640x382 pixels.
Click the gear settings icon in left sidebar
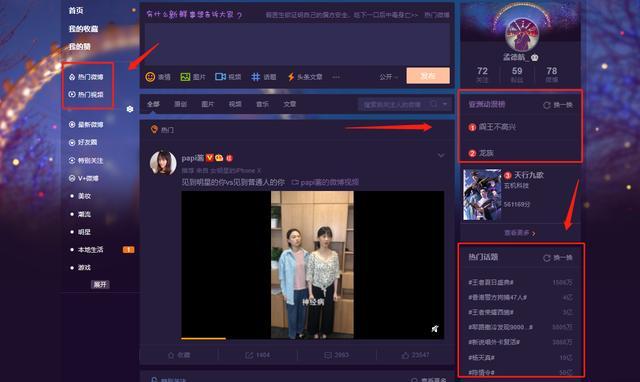point(130,109)
